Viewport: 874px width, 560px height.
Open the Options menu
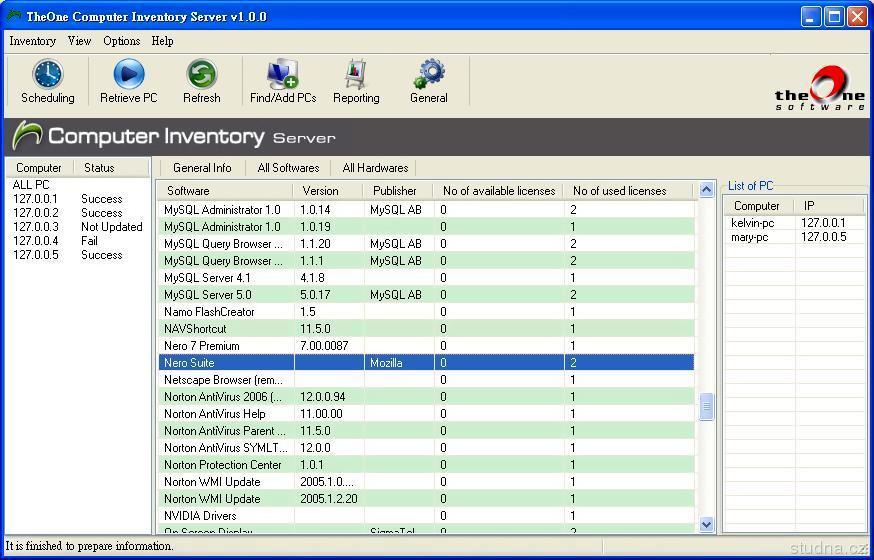(121, 41)
